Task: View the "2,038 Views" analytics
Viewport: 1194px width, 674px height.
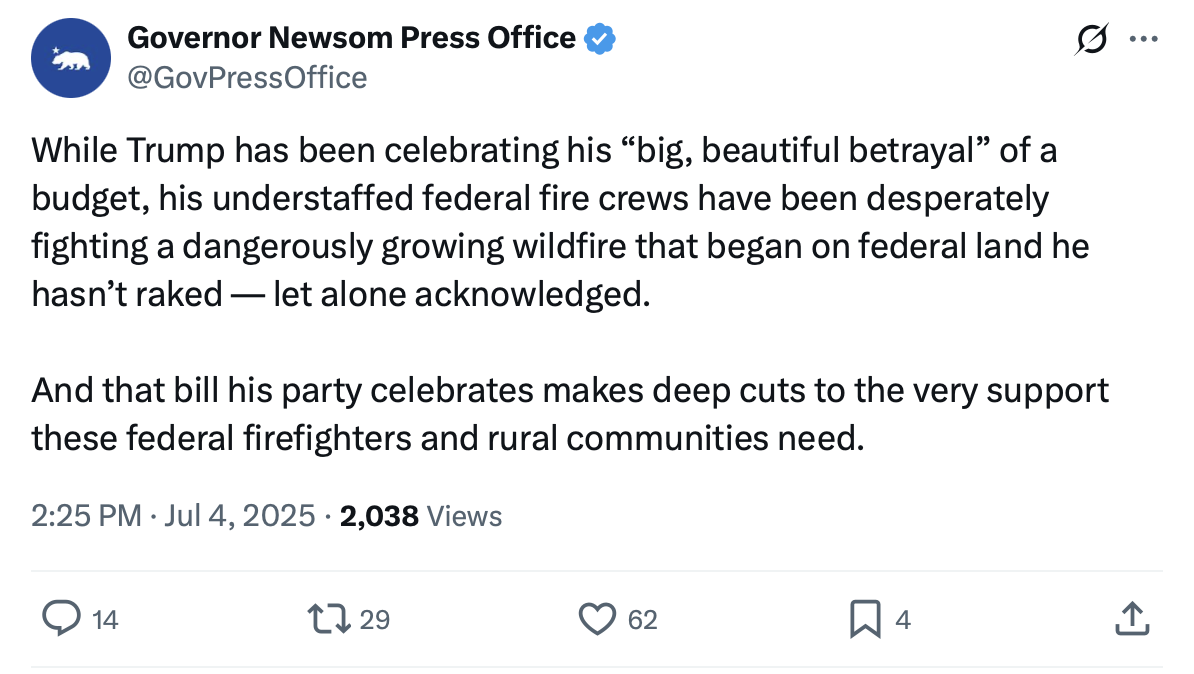Action: 421,516
